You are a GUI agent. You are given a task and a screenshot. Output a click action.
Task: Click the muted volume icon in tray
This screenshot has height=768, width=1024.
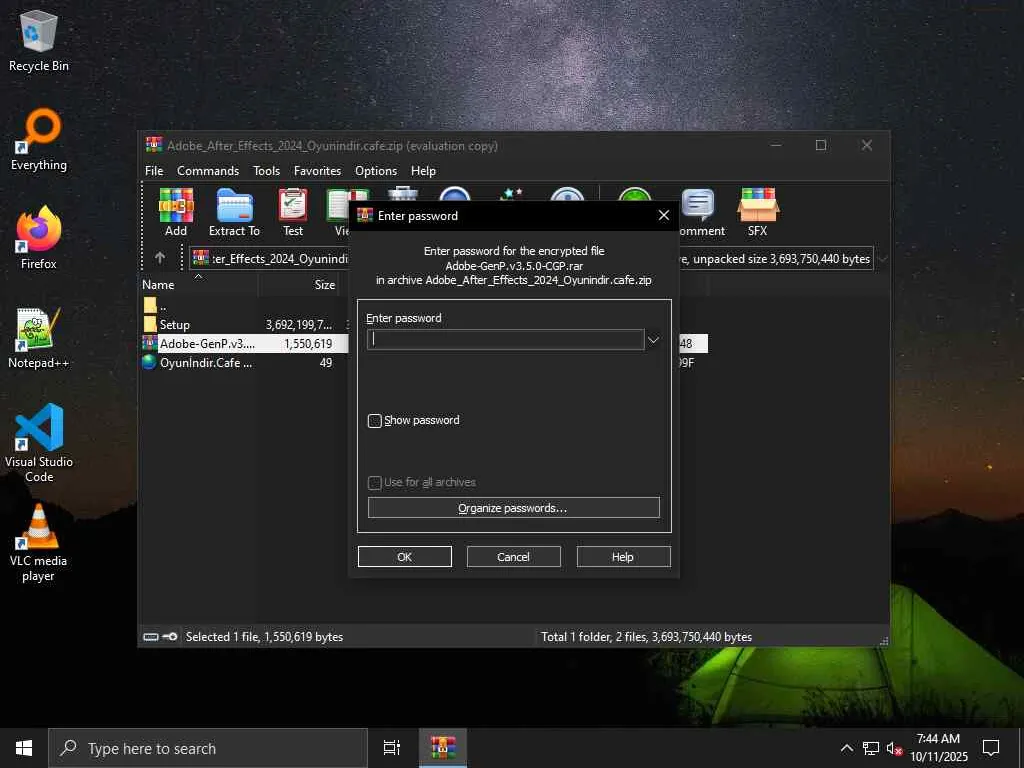(x=894, y=748)
